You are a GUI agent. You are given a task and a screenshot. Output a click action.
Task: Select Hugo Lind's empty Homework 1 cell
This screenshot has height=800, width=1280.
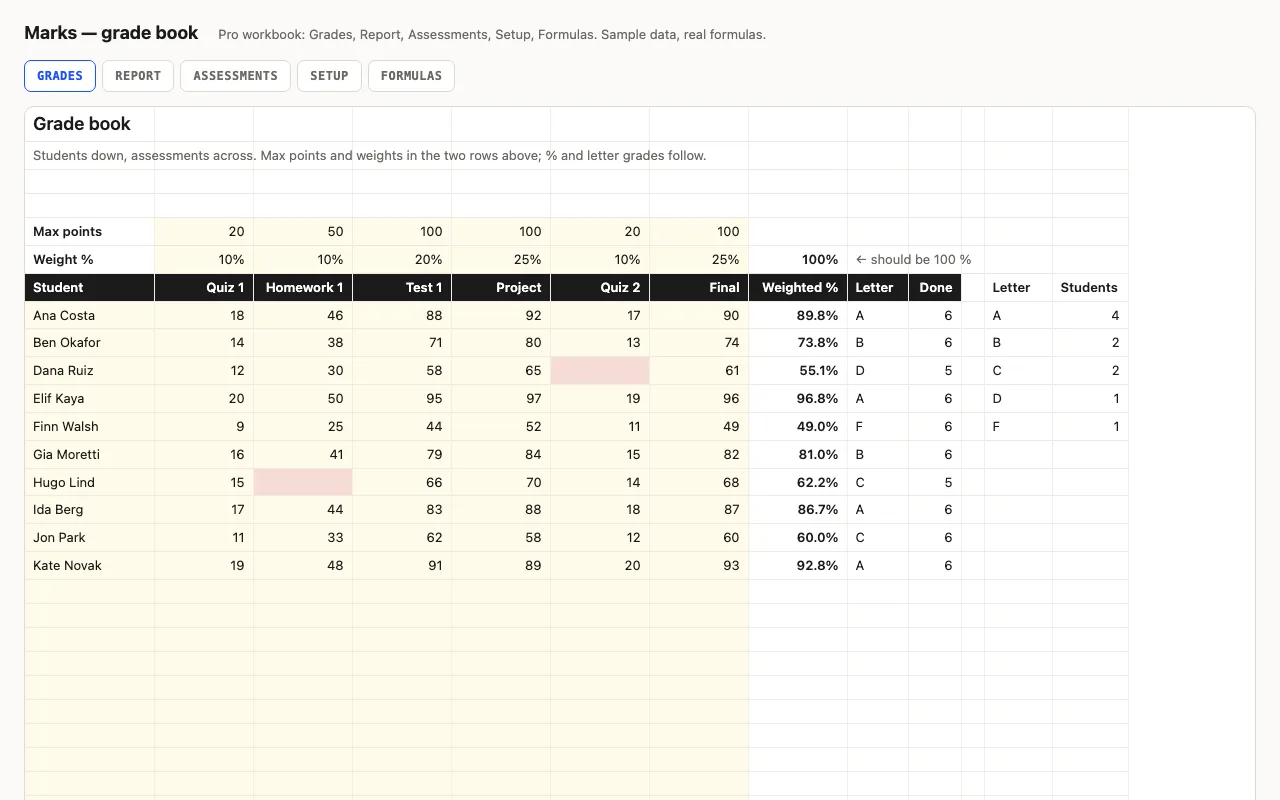[x=303, y=483]
